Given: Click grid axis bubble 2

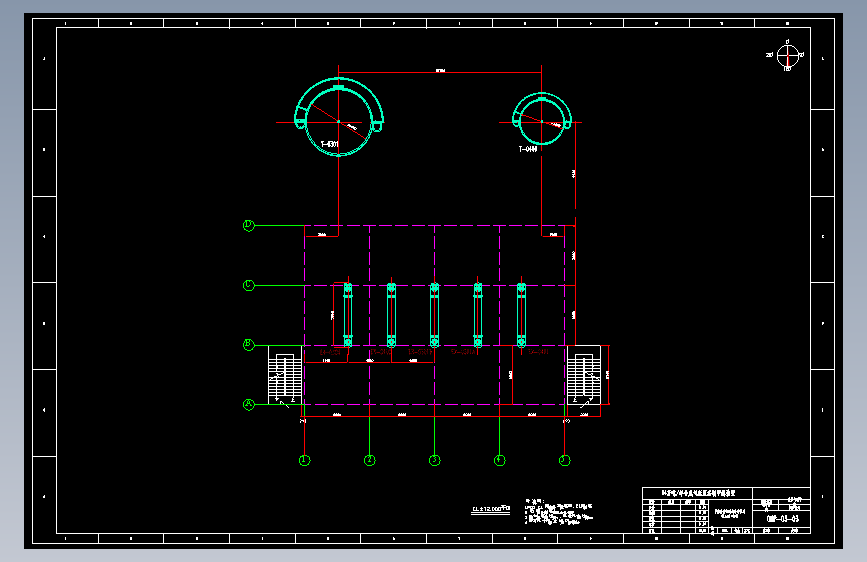Looking at the screenshot, I should click(x=370, y=460).
